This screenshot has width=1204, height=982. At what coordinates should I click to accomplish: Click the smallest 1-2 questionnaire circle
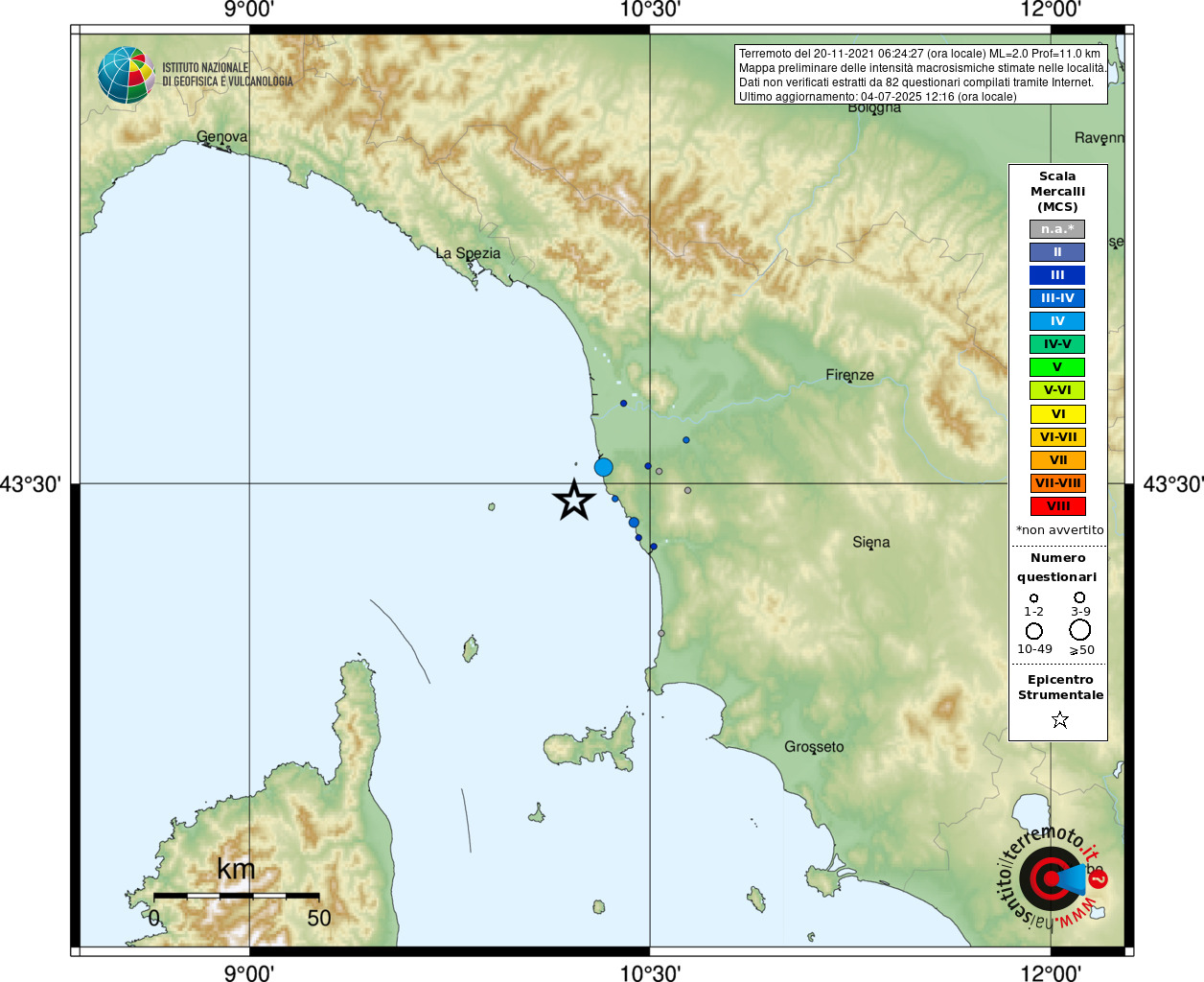[x=1033, y=598]
